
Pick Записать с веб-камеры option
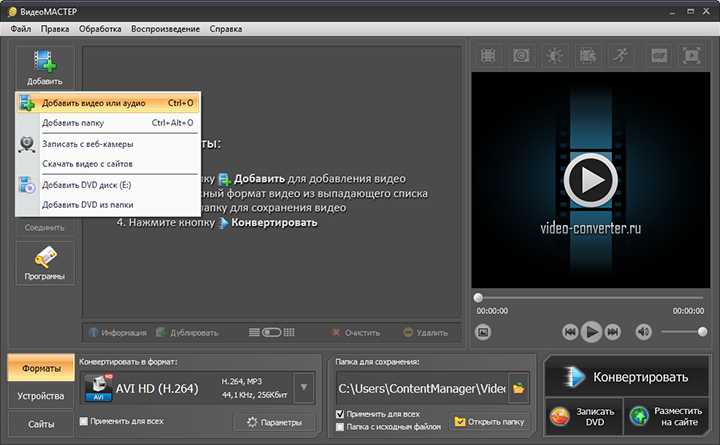point(108,144)
